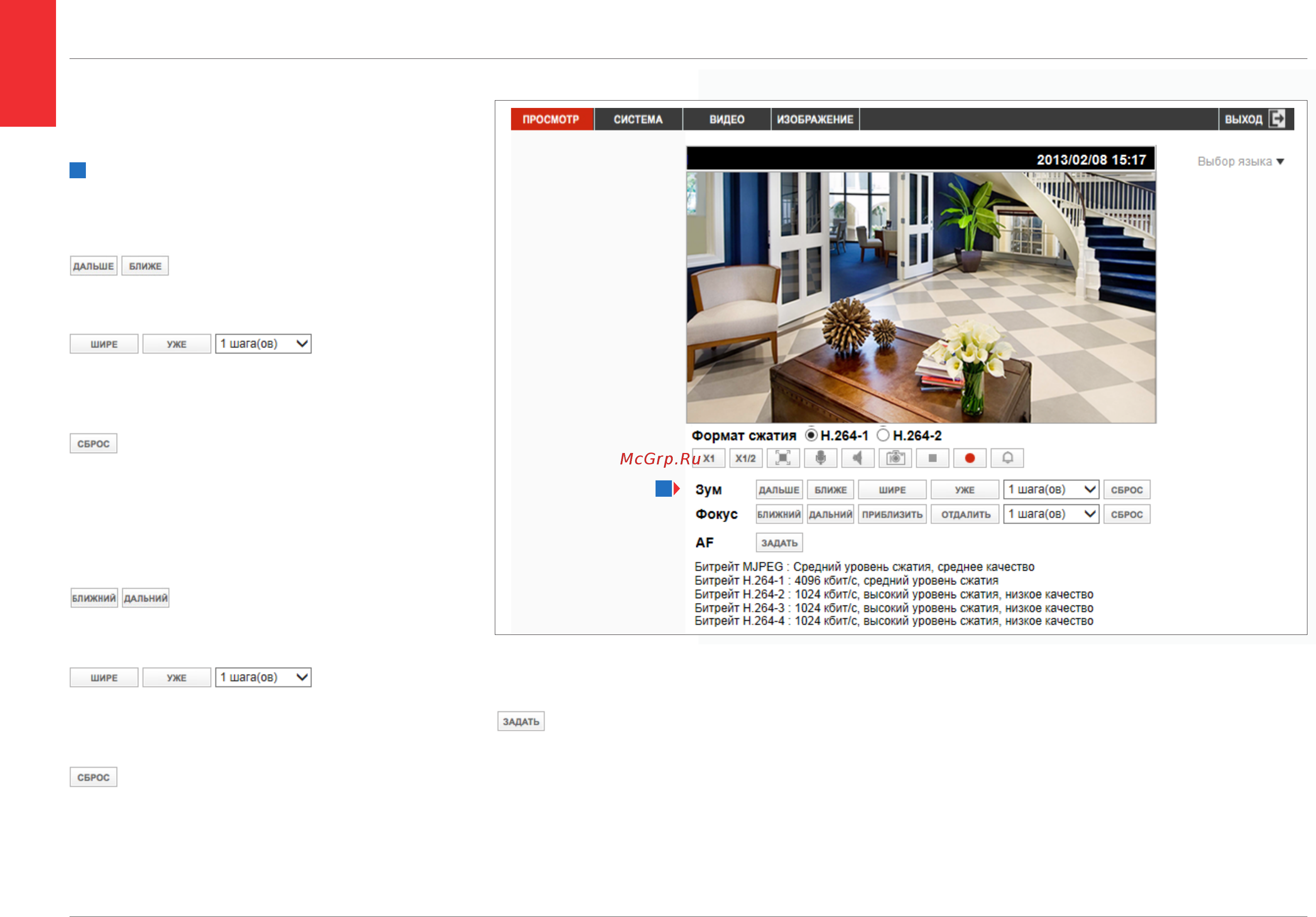Set video size to X1

tap(708, 458)
